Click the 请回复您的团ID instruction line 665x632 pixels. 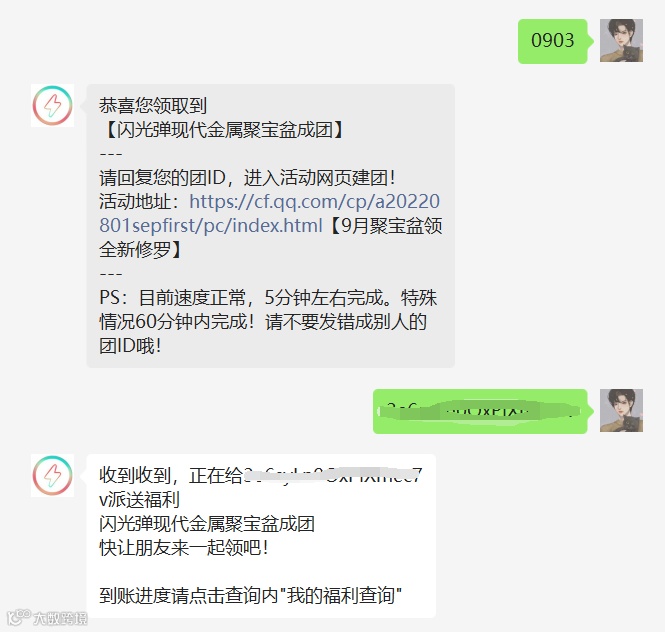[247, 178]
